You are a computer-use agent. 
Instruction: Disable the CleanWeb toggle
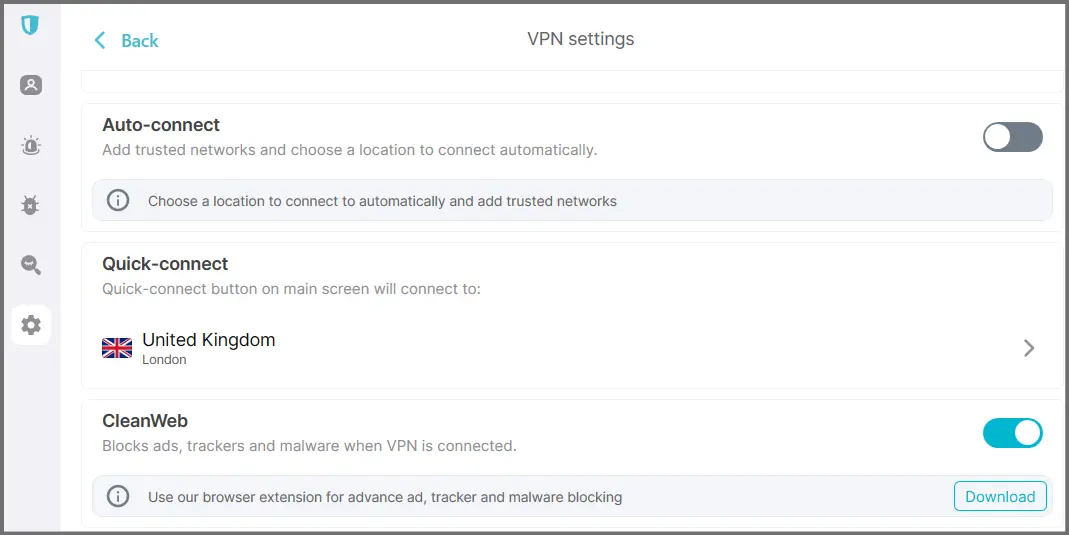pos(1012,433)
